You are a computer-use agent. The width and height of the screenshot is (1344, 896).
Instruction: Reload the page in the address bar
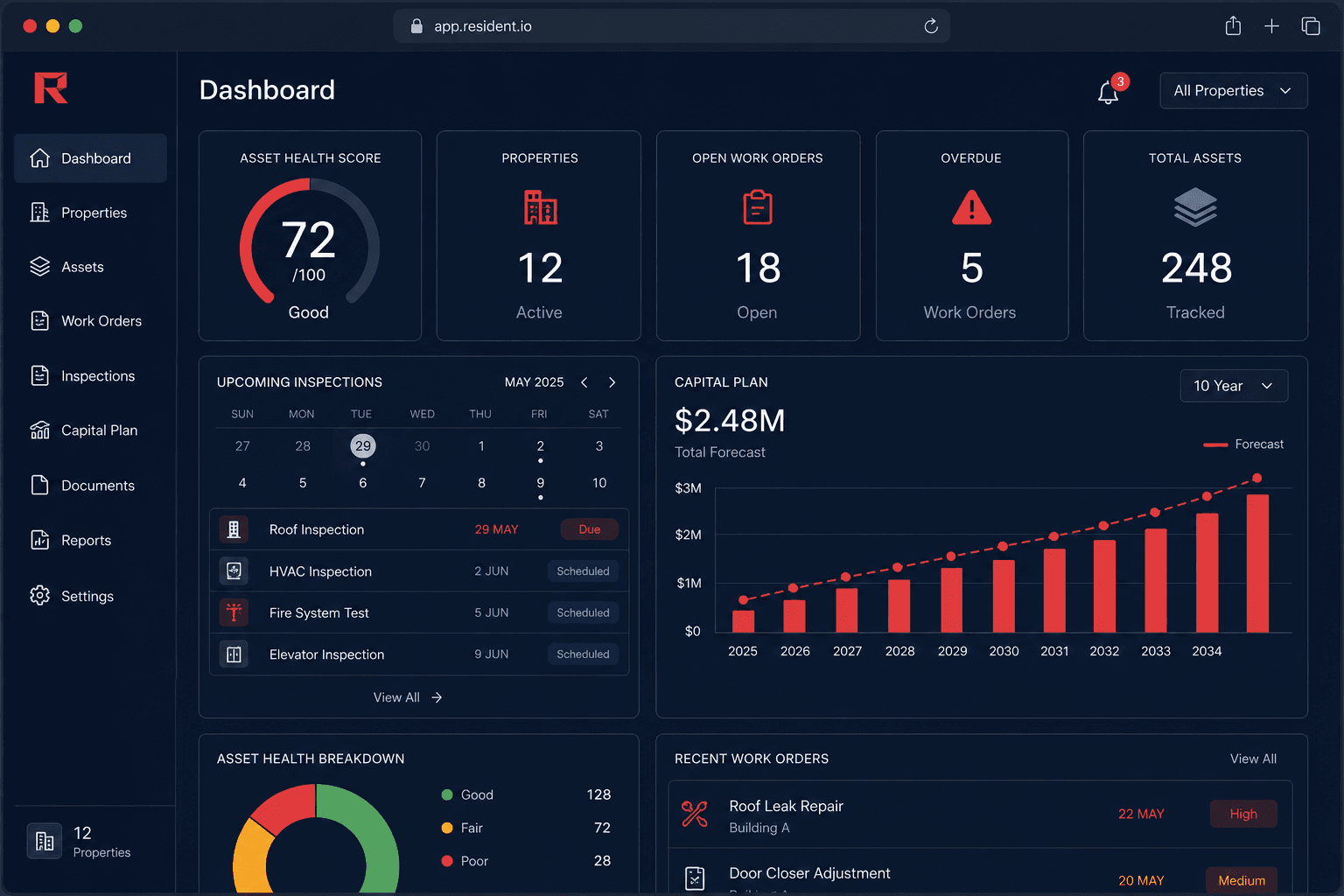pos(931,26)
